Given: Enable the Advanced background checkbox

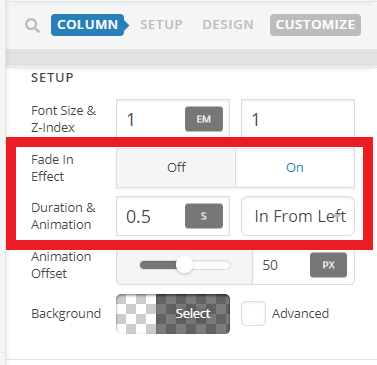Looking at the screenshot, I should point(253,313).
